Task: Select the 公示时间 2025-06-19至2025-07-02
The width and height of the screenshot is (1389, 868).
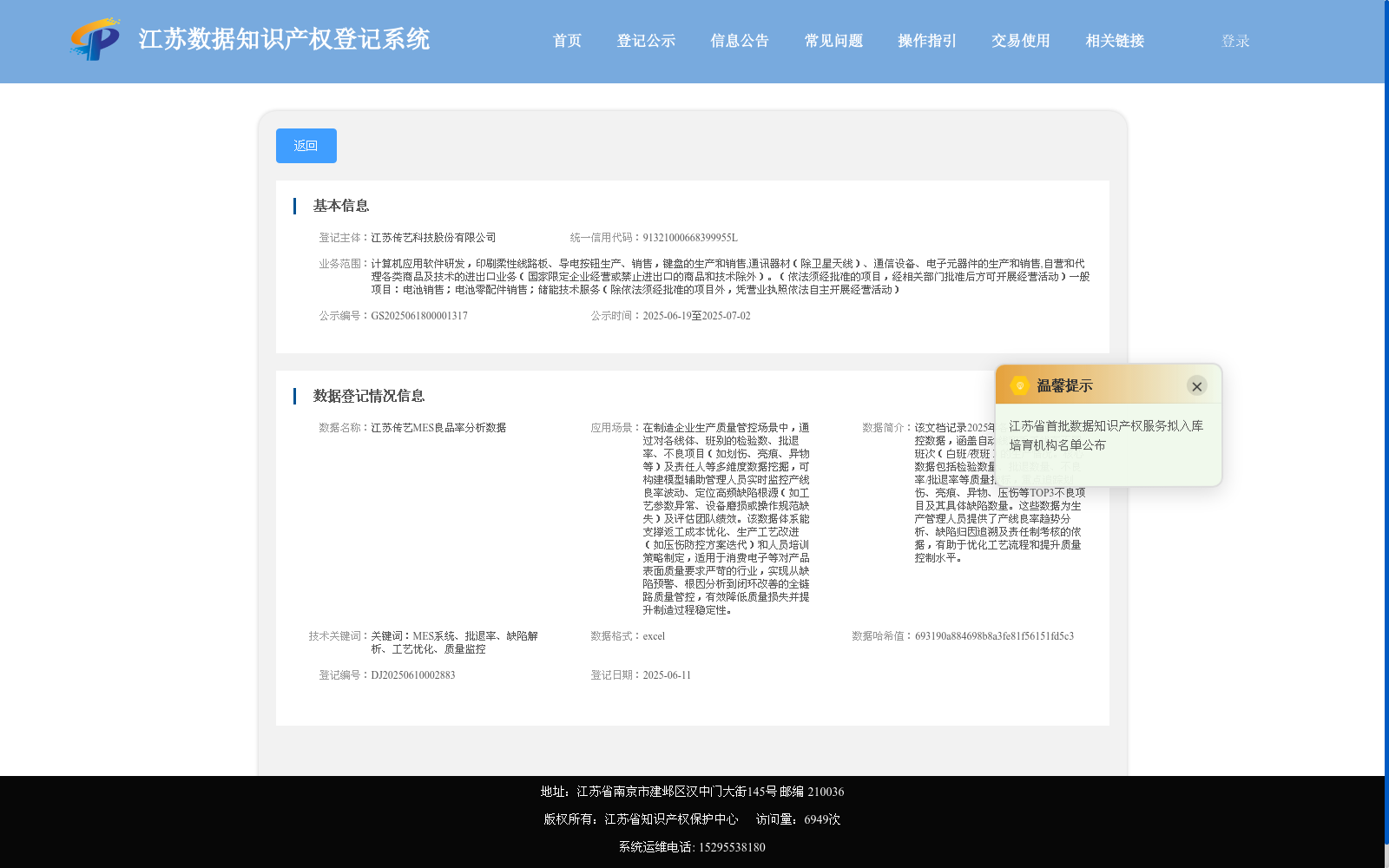Action: coord(696,316)
